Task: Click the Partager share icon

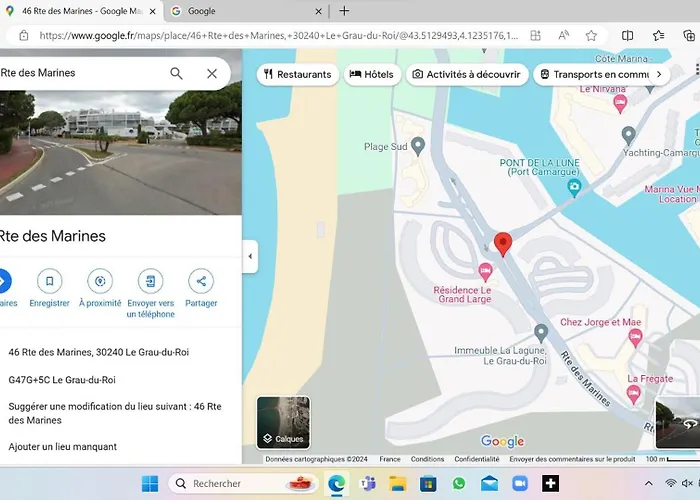Action: 201,281
